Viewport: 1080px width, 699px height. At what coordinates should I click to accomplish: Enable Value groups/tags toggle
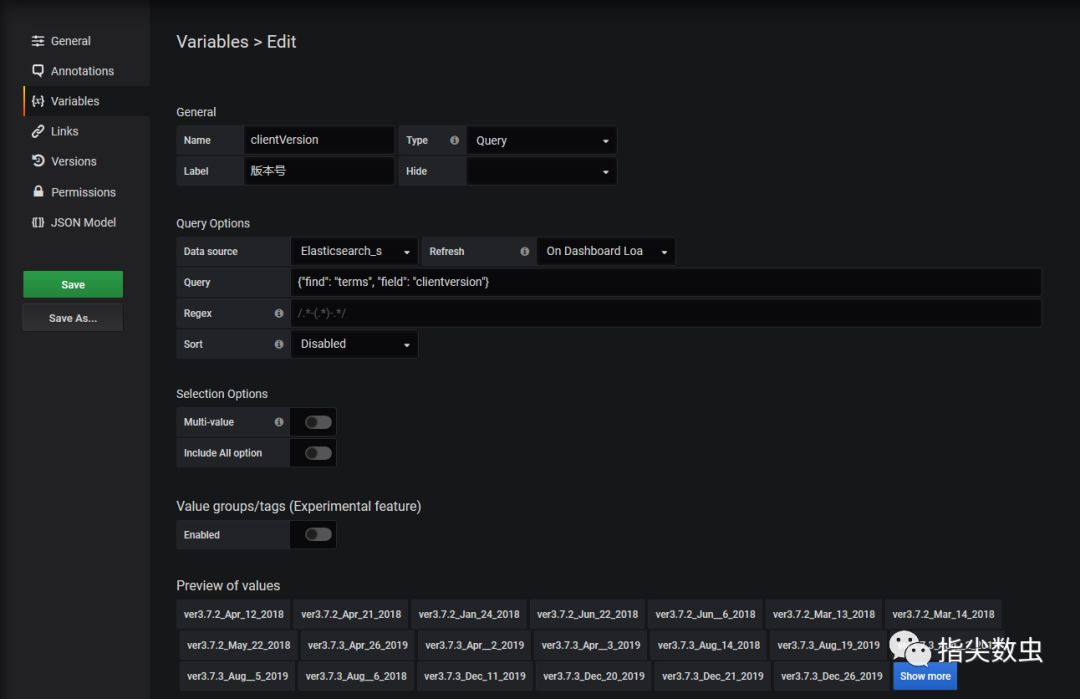pyautogui.click(x=318, y=535)
